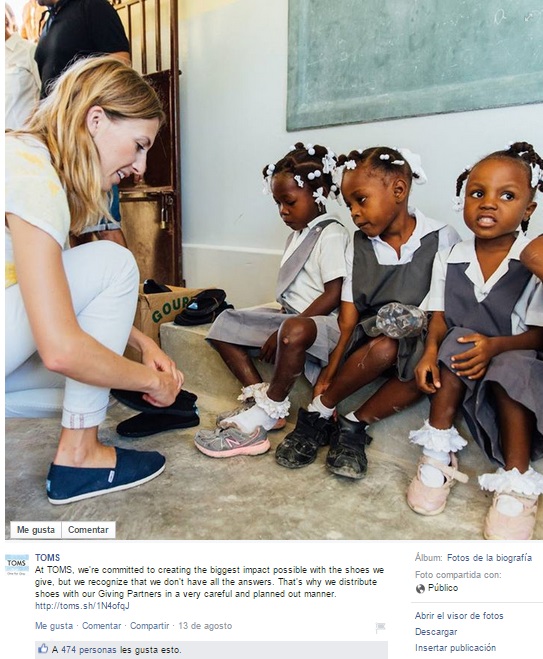Click the Comentar button overlaid on photo
This screenshot has width=543, height=659.
88,530
